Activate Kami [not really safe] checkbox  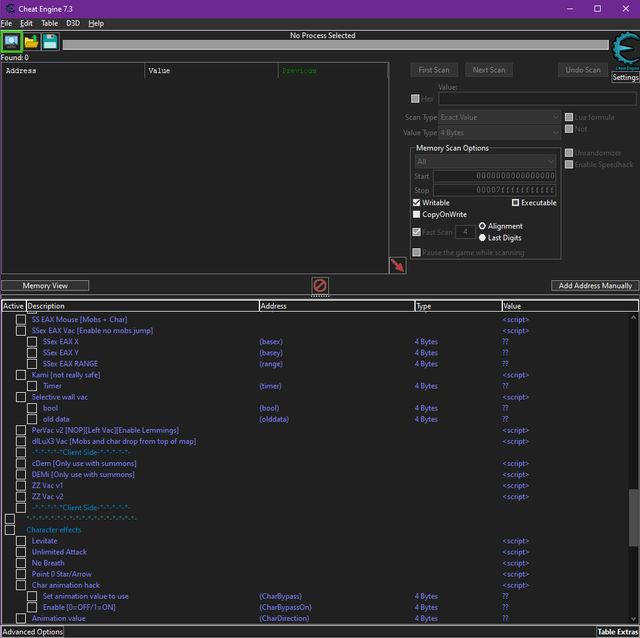pyautogui.click(x=21, y=375)
